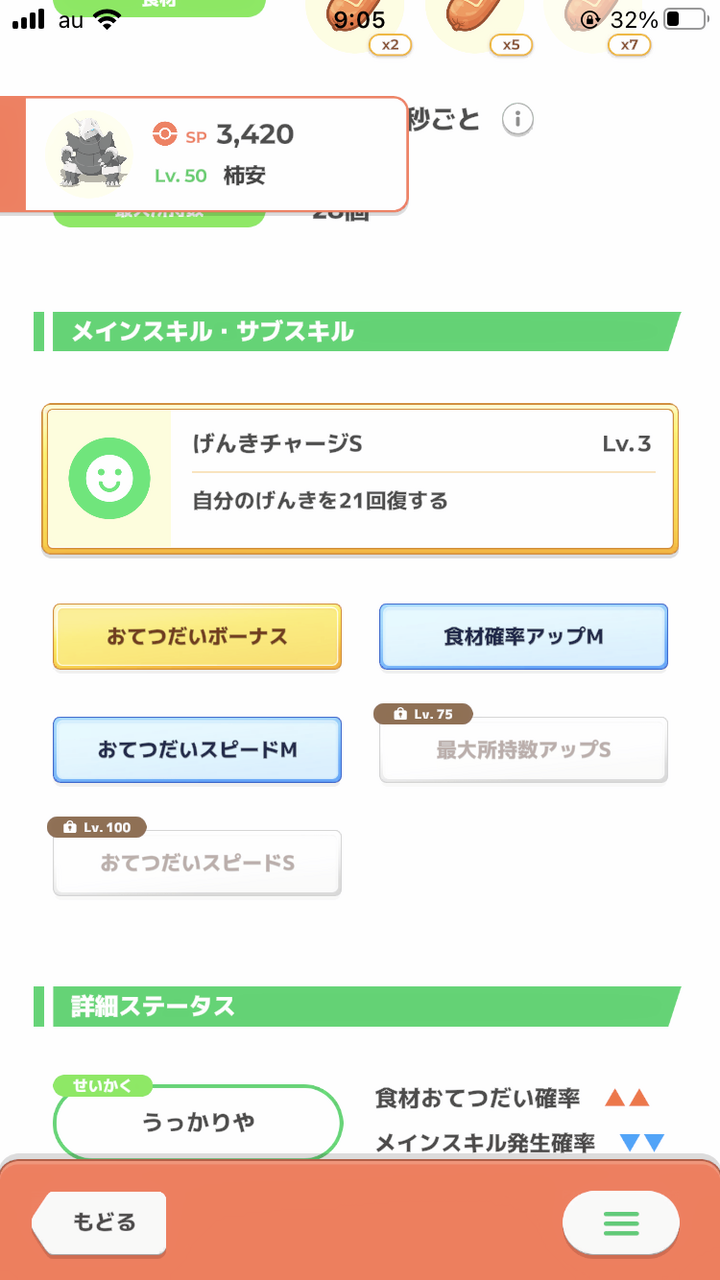Go back with もどる button

click(x=100, y=1222)
